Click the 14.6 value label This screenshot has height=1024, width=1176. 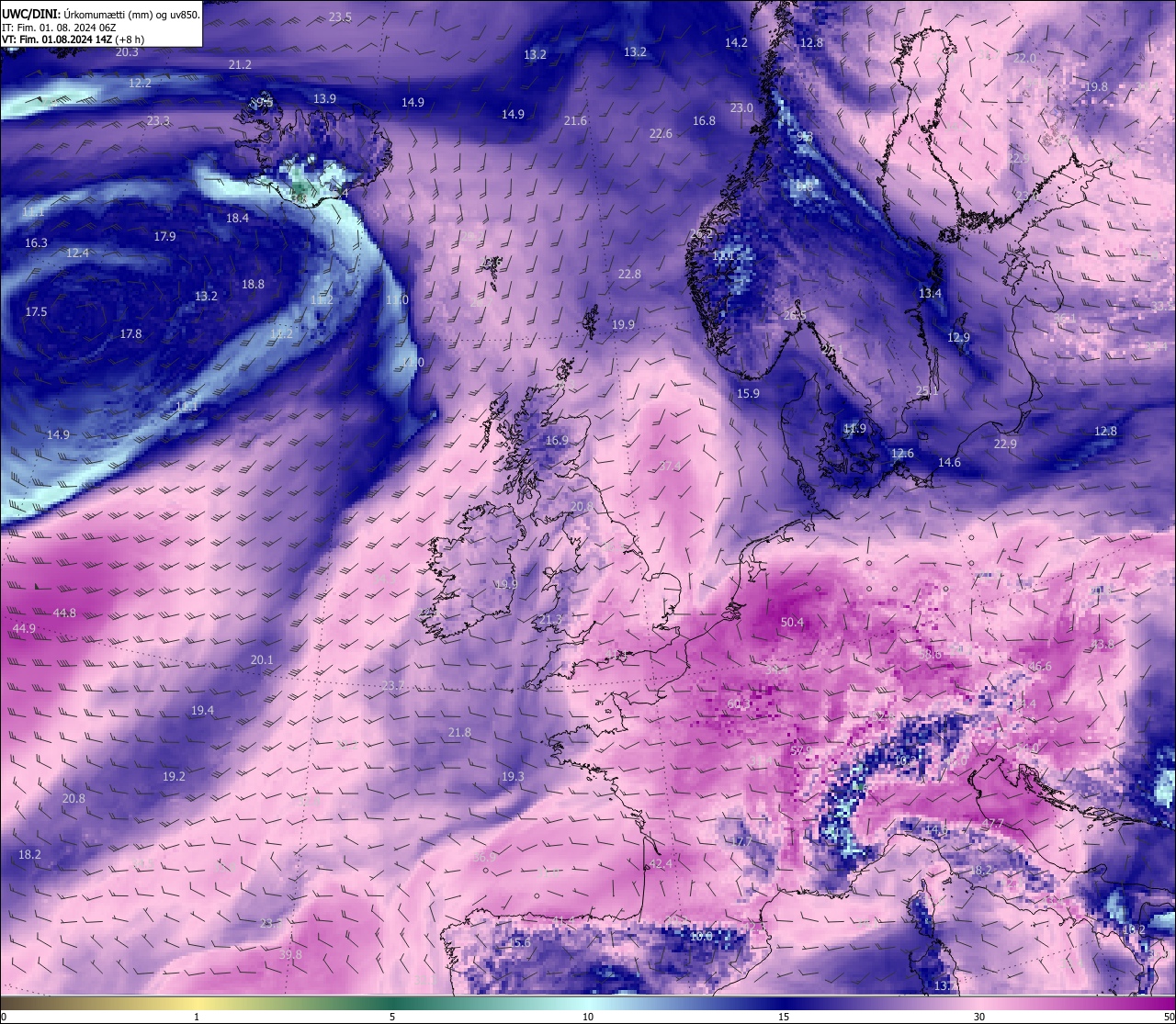949,463
